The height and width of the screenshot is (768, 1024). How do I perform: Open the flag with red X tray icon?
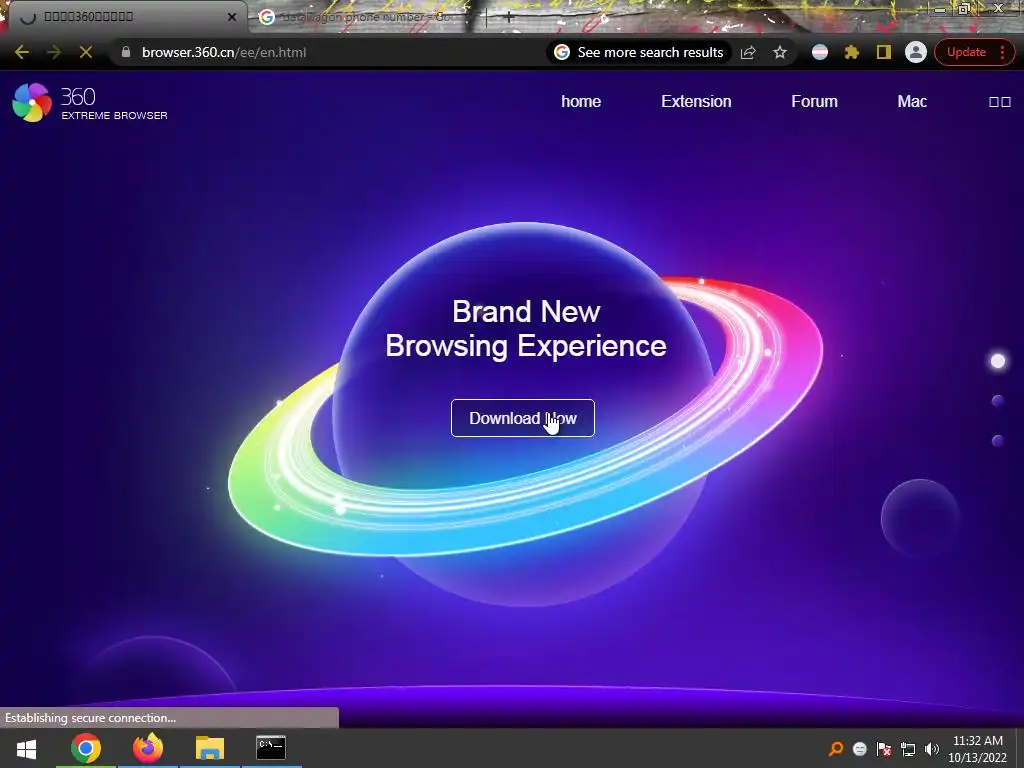coord(884,749)
